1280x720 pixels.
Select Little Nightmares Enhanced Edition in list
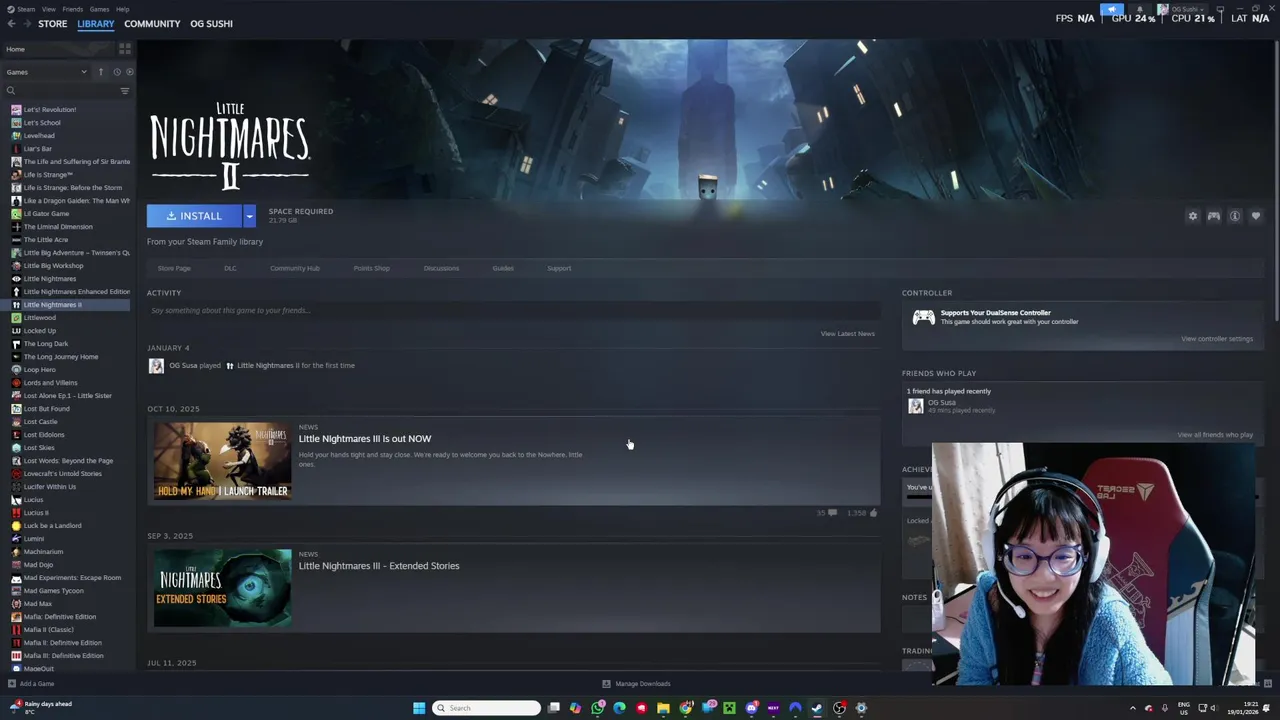77,292
